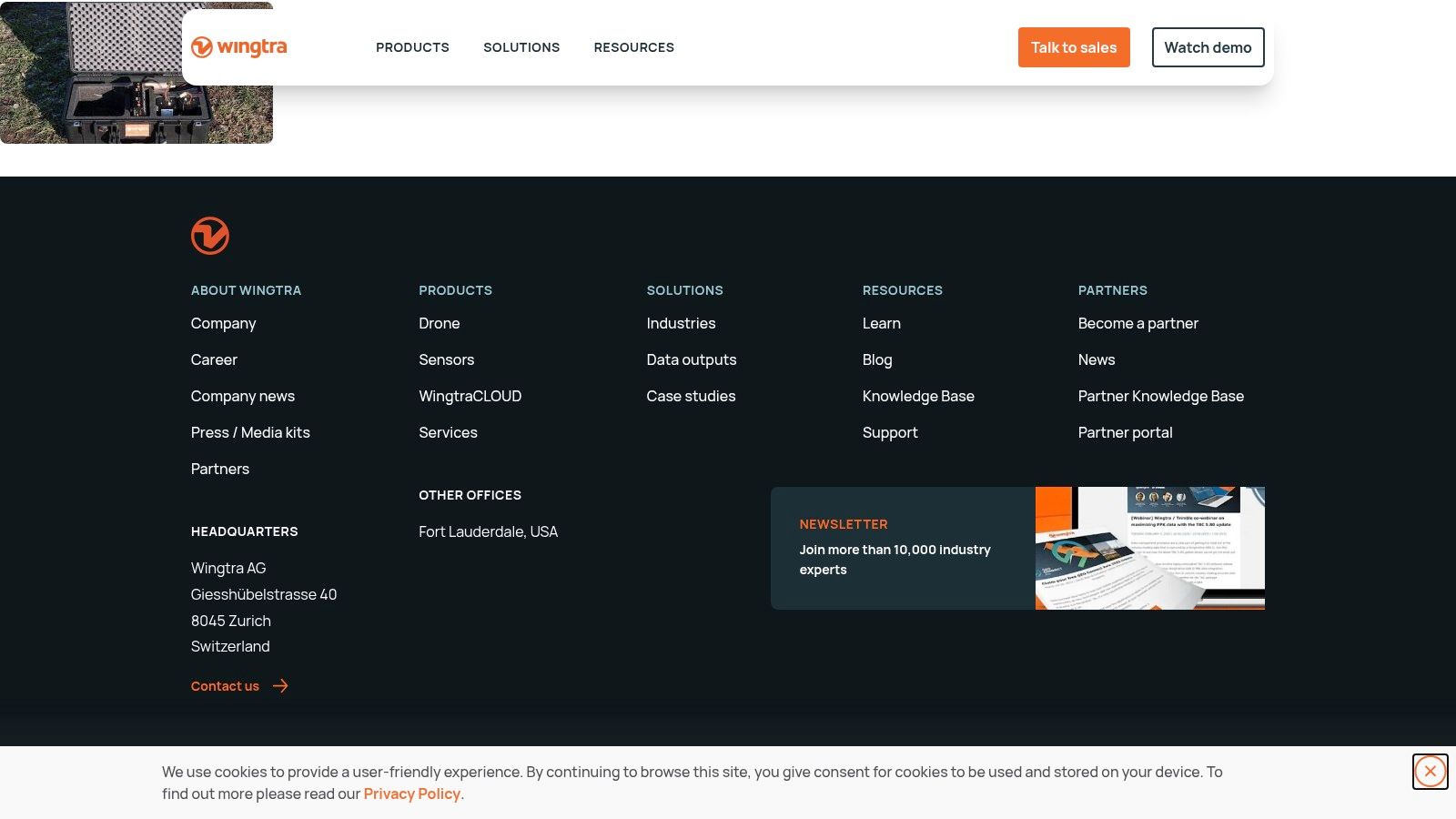Open the Industries link
The height and width of the screenshot is (819, 1456).
682,323
